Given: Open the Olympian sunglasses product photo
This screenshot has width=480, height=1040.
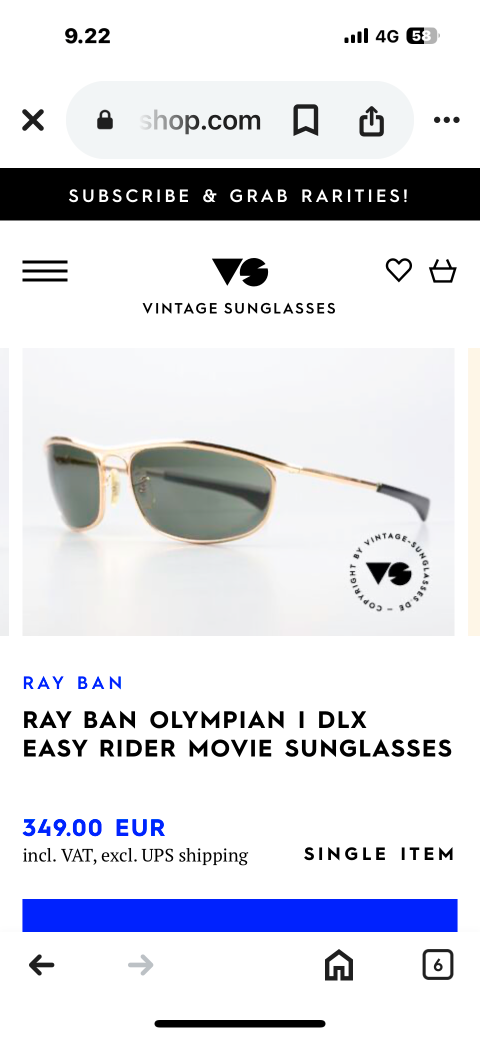Looking at the screenshot, I should pyautogui.click(x=239, y=492).
